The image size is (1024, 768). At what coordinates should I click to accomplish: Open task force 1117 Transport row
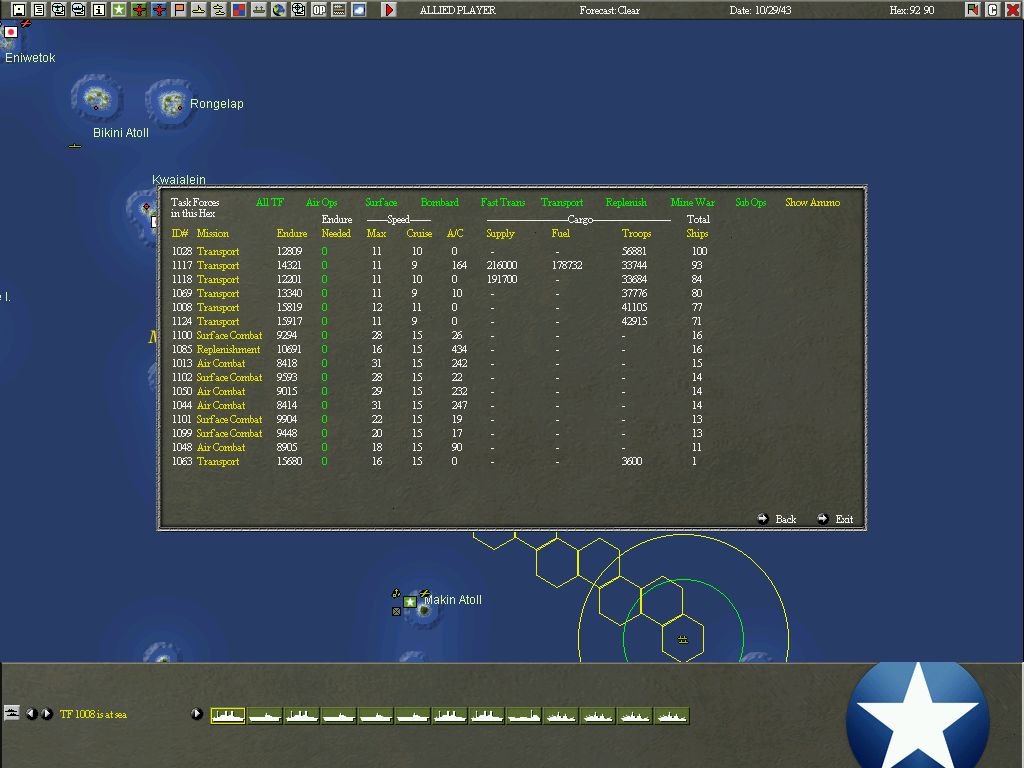pyautogui.click(x=440, y=265)
